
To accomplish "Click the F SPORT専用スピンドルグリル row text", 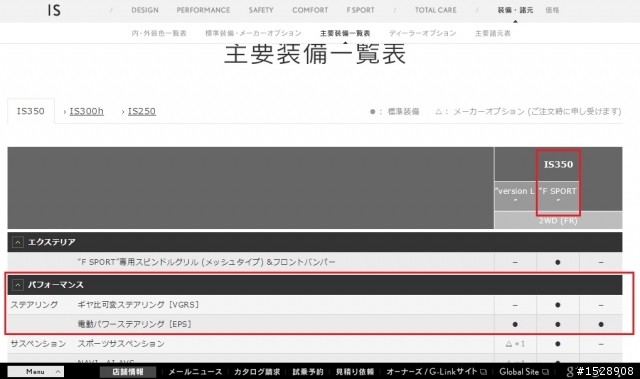I will pos(206,262).
